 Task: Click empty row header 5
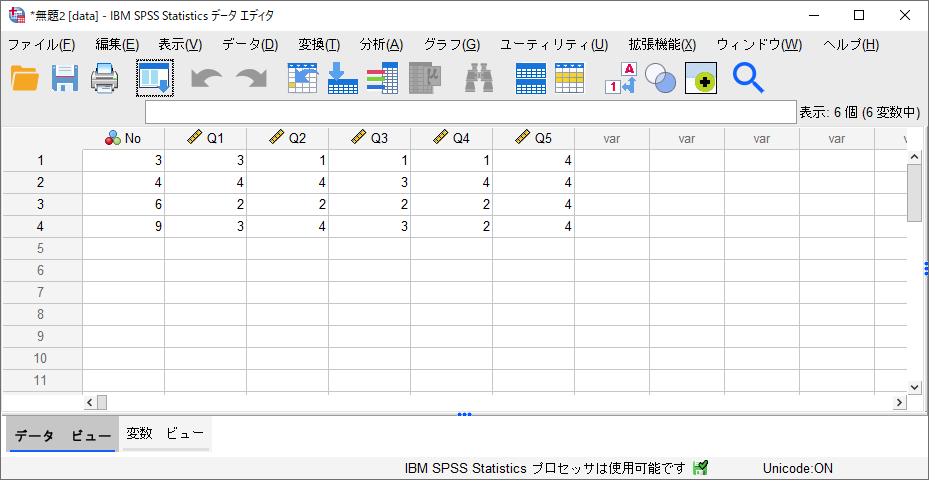click(x=42, y=248)
